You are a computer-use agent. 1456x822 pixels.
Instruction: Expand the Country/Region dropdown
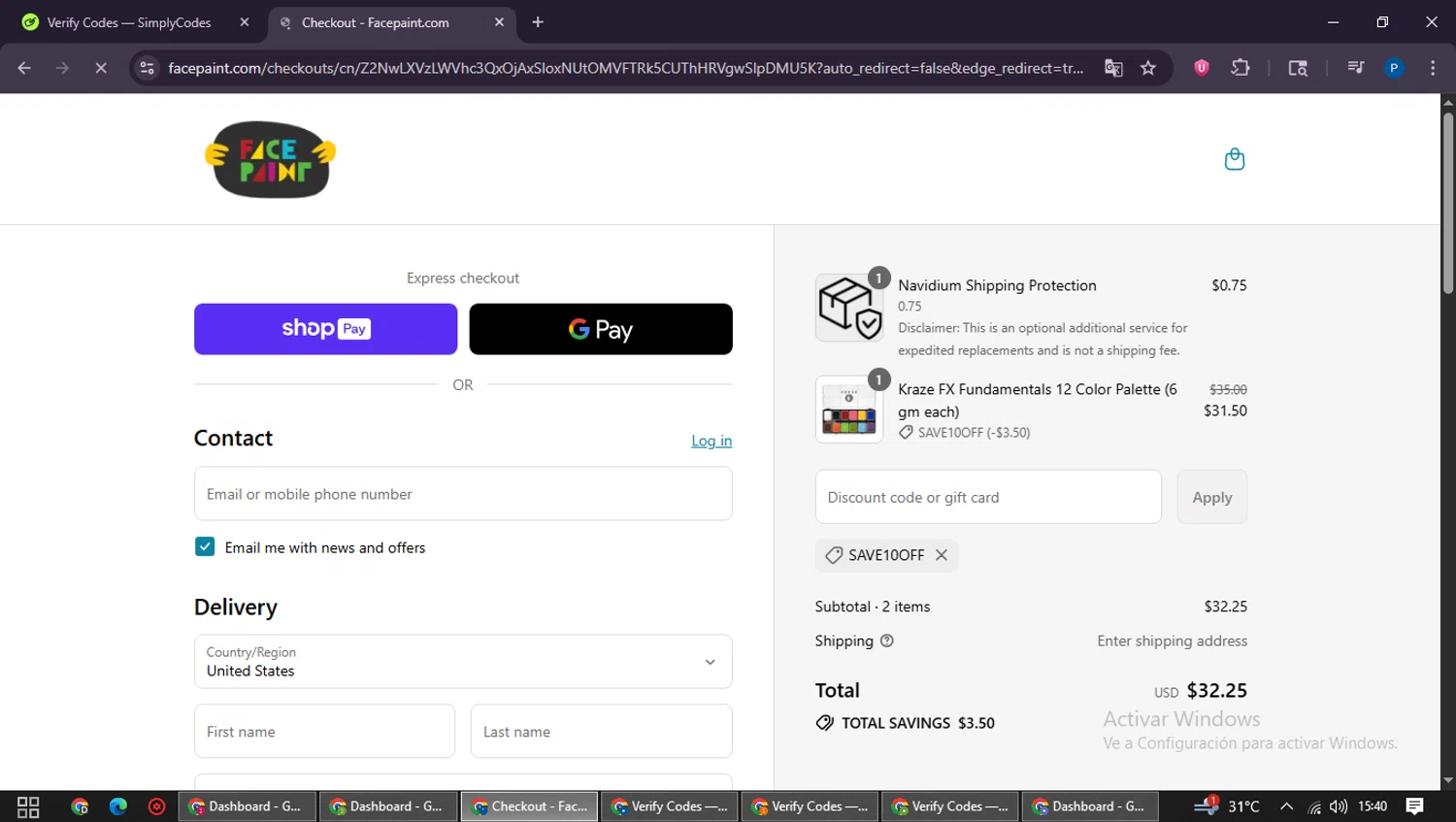click(463, 662)
